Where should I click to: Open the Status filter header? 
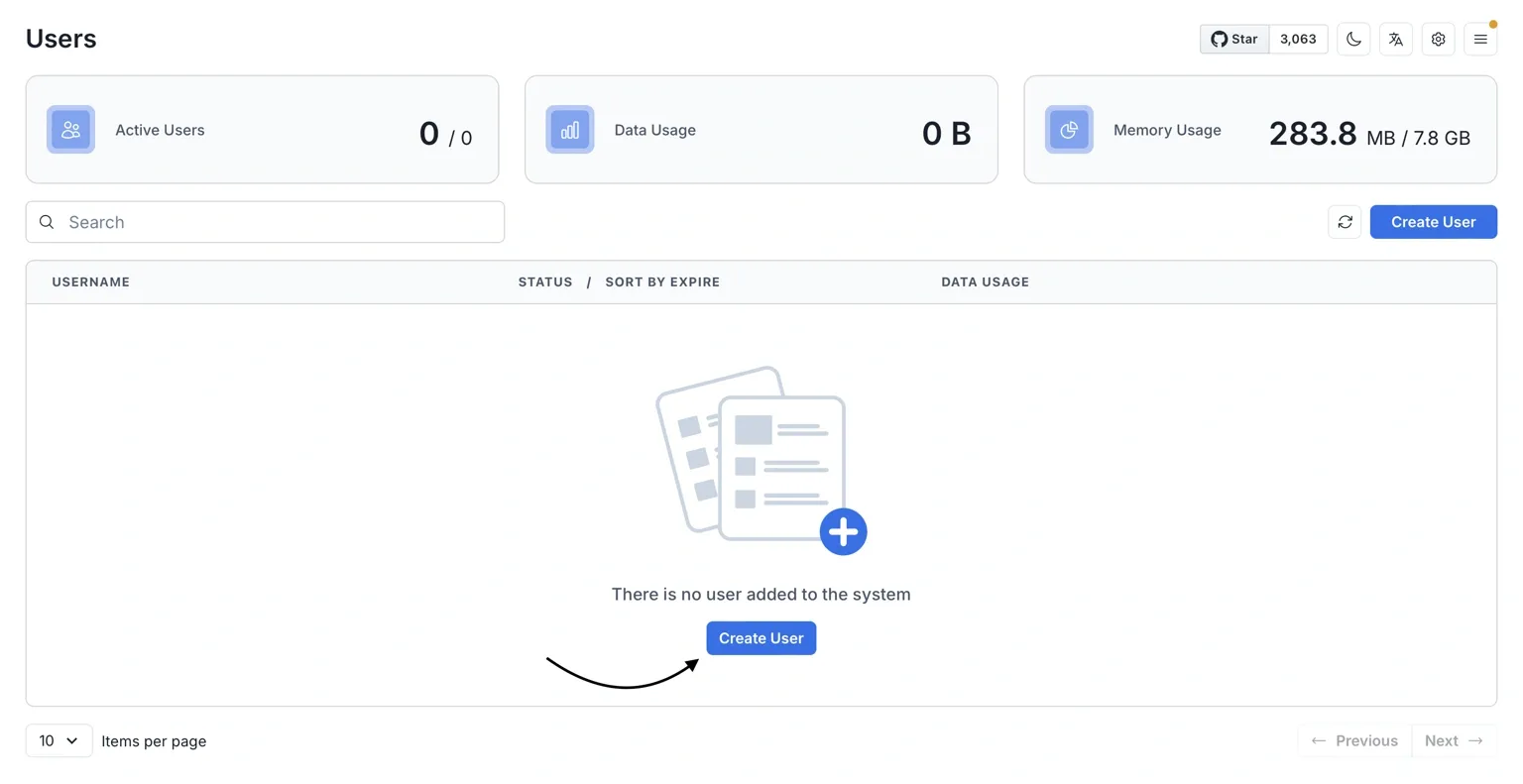point(545,282)
